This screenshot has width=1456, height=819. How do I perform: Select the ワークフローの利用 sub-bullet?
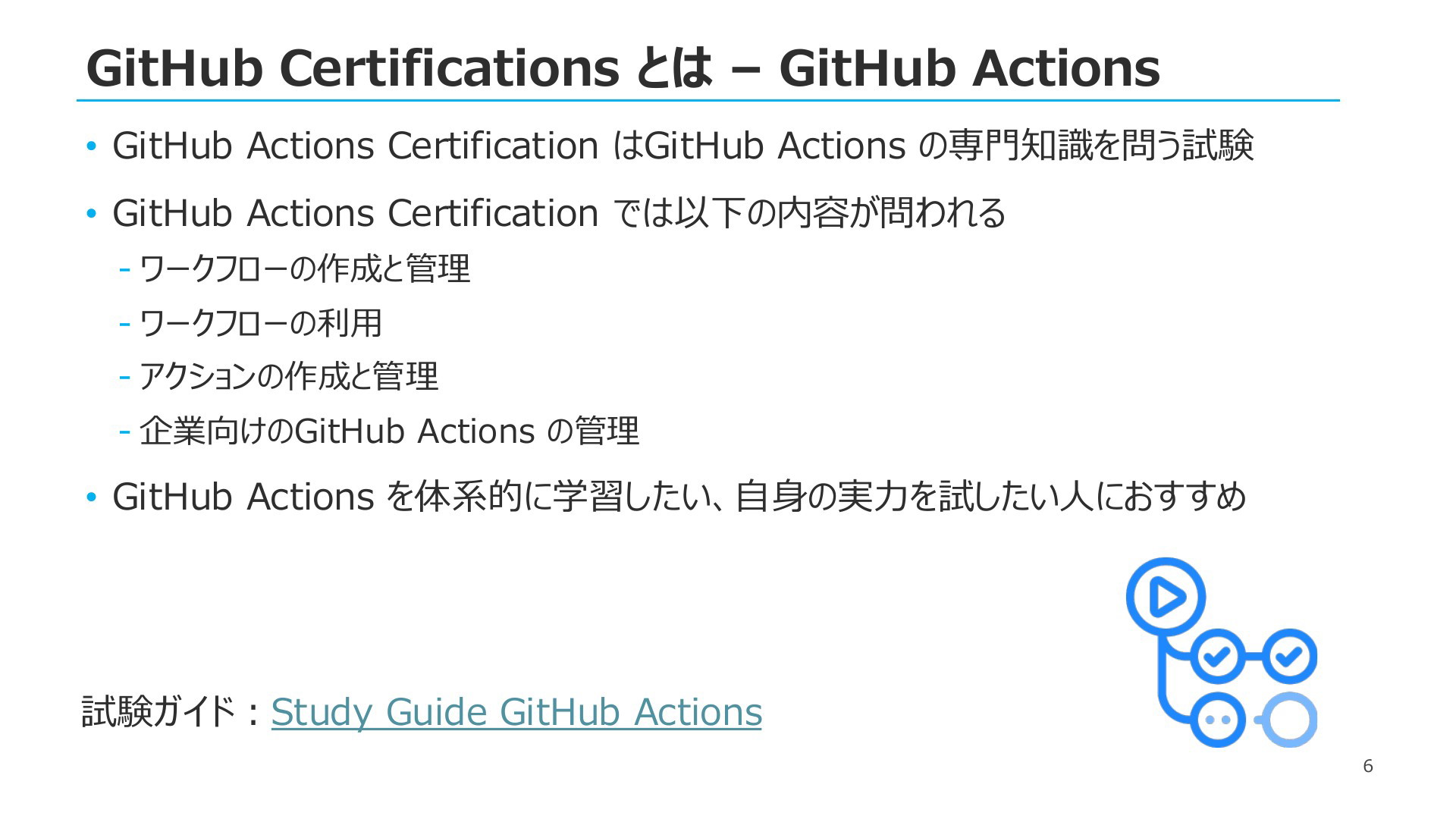pyautogui.click(x=251, y=323)
